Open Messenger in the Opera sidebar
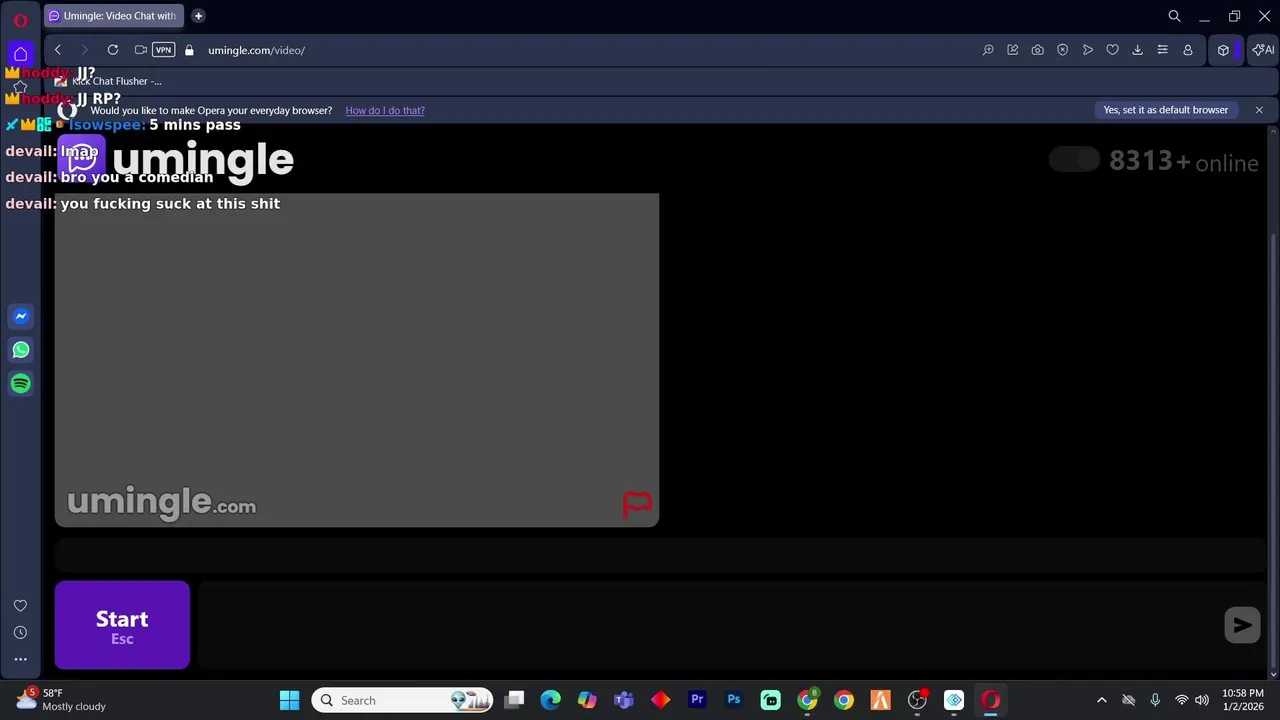This screenshot has height=720, width=1280. click(21, 316)
